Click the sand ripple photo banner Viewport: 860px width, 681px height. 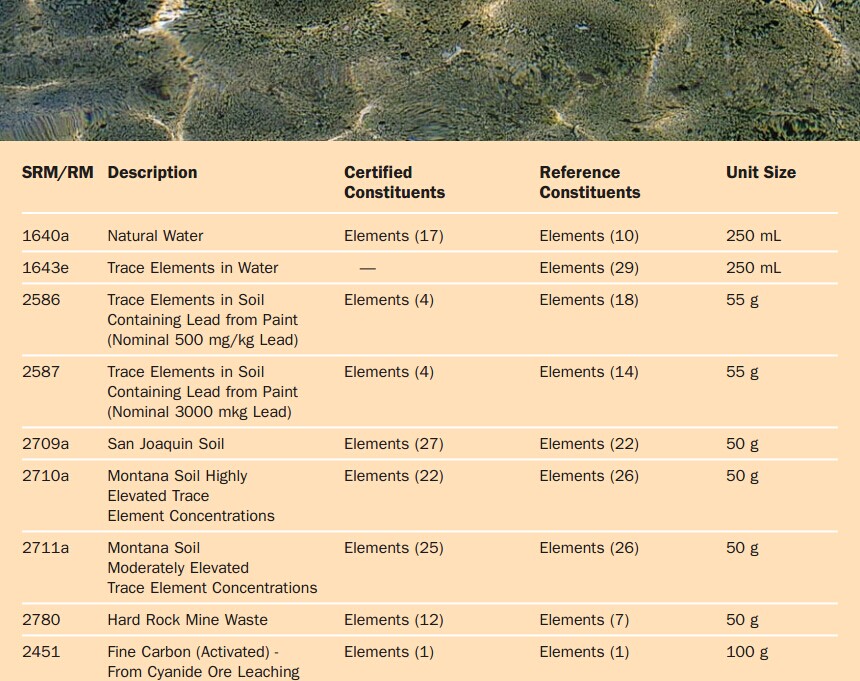pyautogui.click(x=430, y=70)
